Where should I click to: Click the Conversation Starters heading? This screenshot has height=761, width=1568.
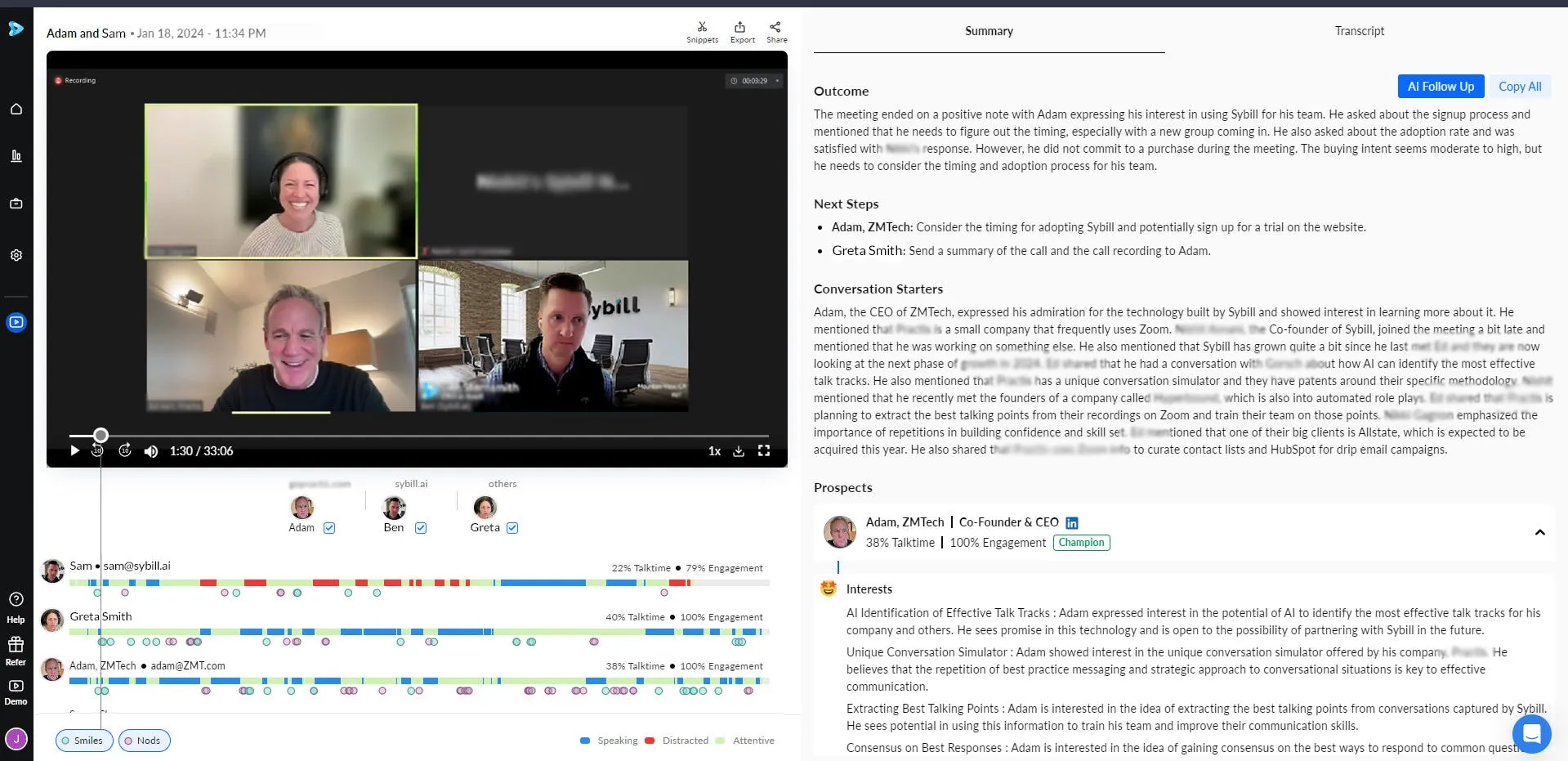click(x=878, y=289)
